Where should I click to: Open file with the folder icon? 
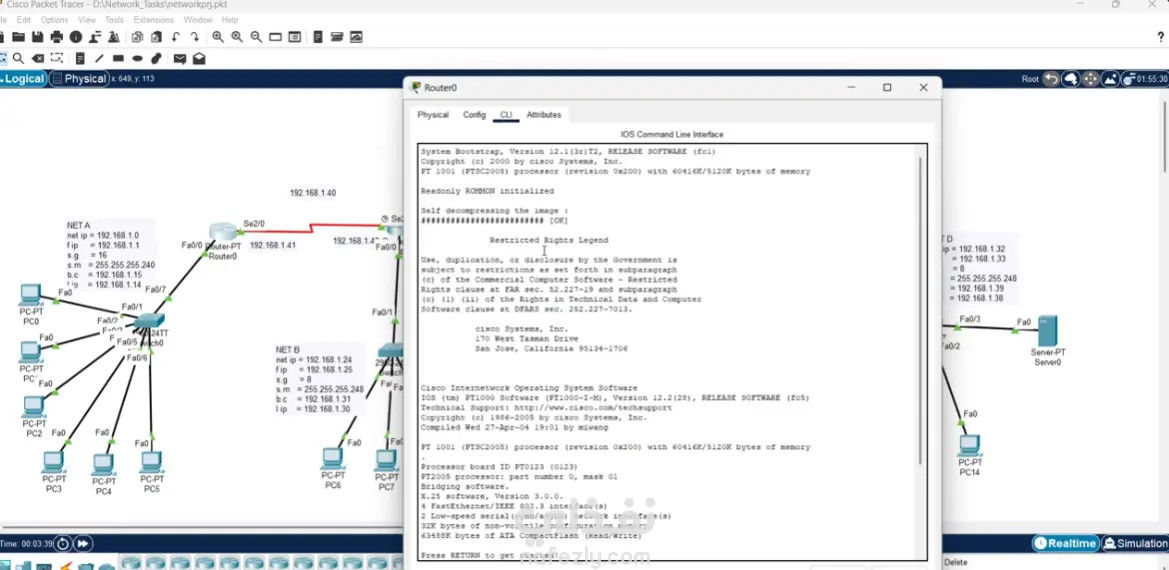(19, 37)
